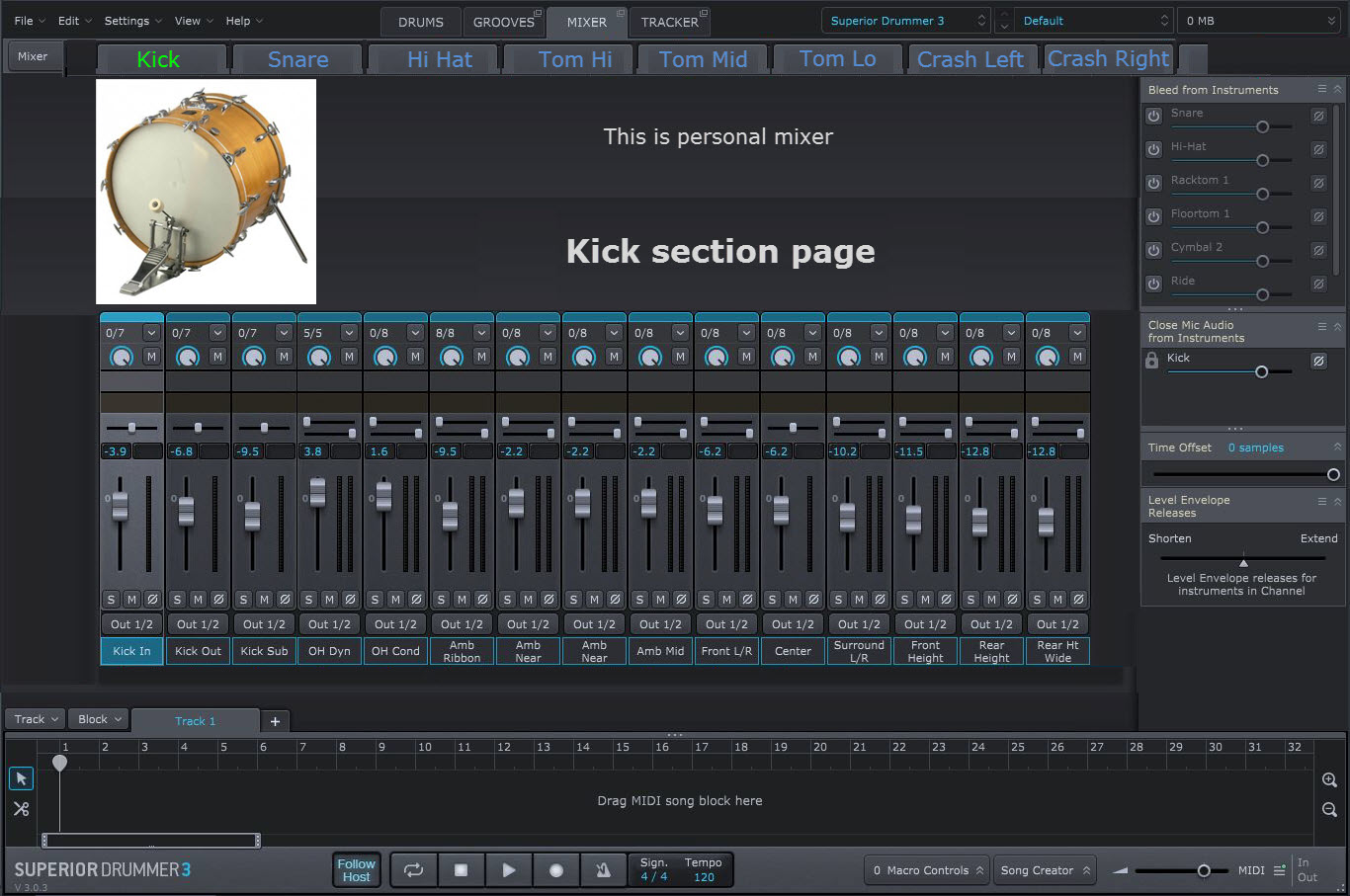
Task: Adjust the Time Offset slider
Action: pos(1242,475)
